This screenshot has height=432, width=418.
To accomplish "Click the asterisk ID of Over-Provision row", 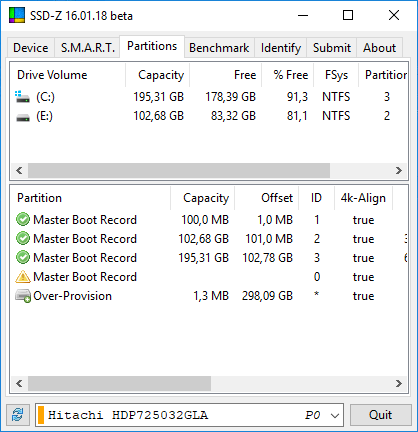I will tap(316, 294).
